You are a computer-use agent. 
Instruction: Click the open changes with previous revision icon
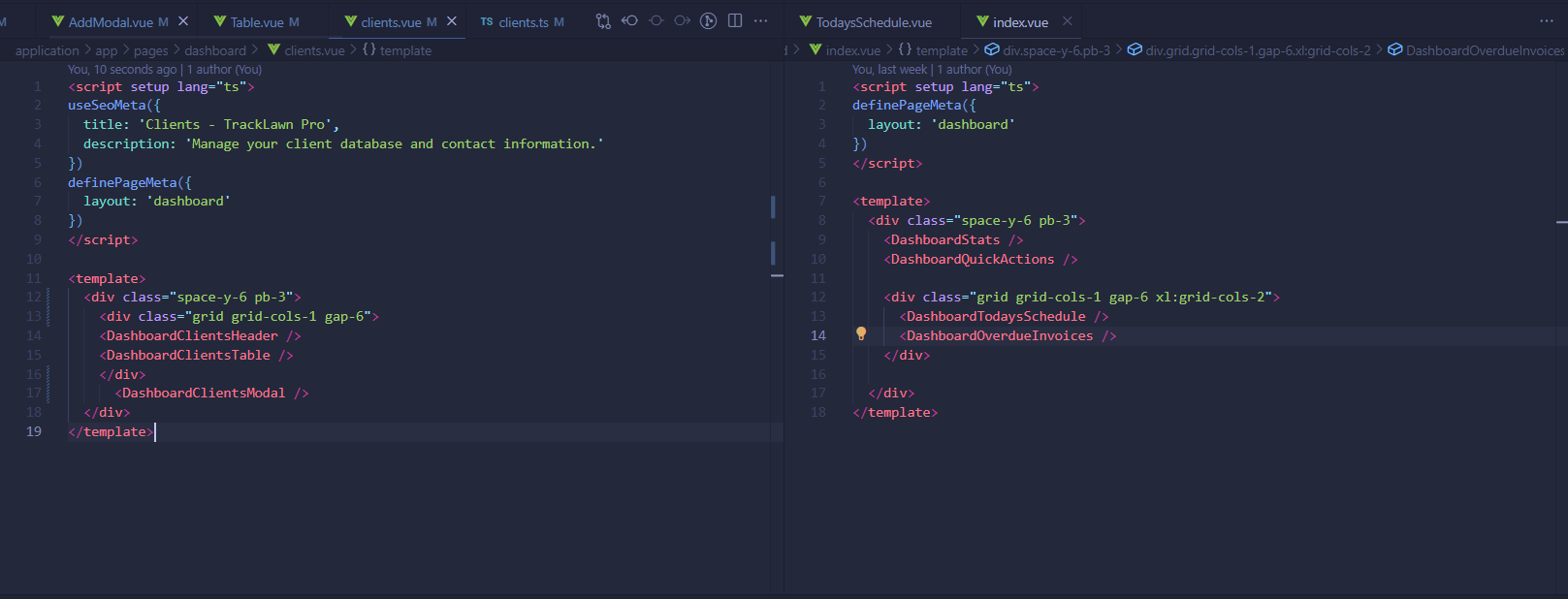coord(629,21)
